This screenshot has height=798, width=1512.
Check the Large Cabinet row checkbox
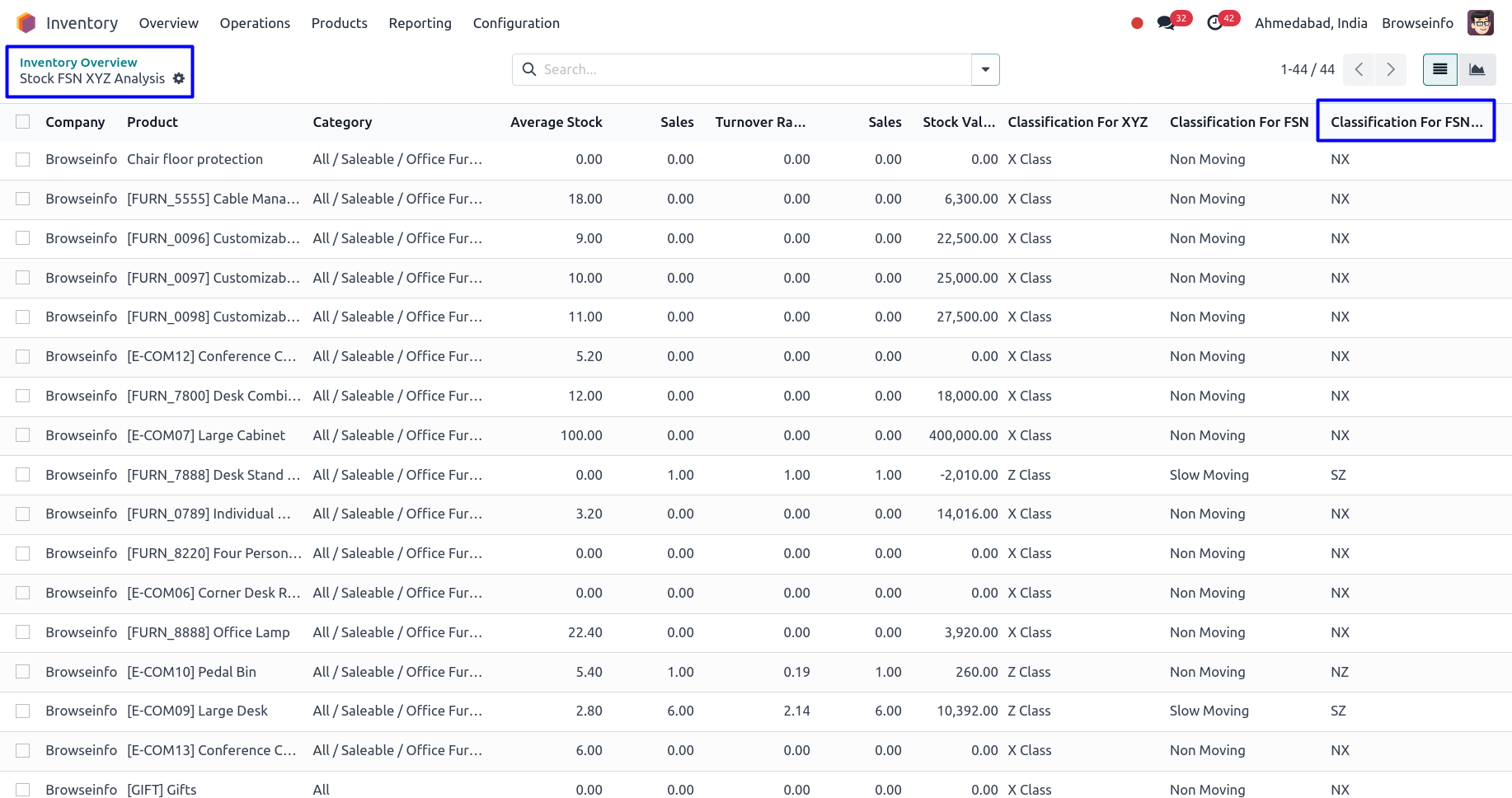click(23, 435)
